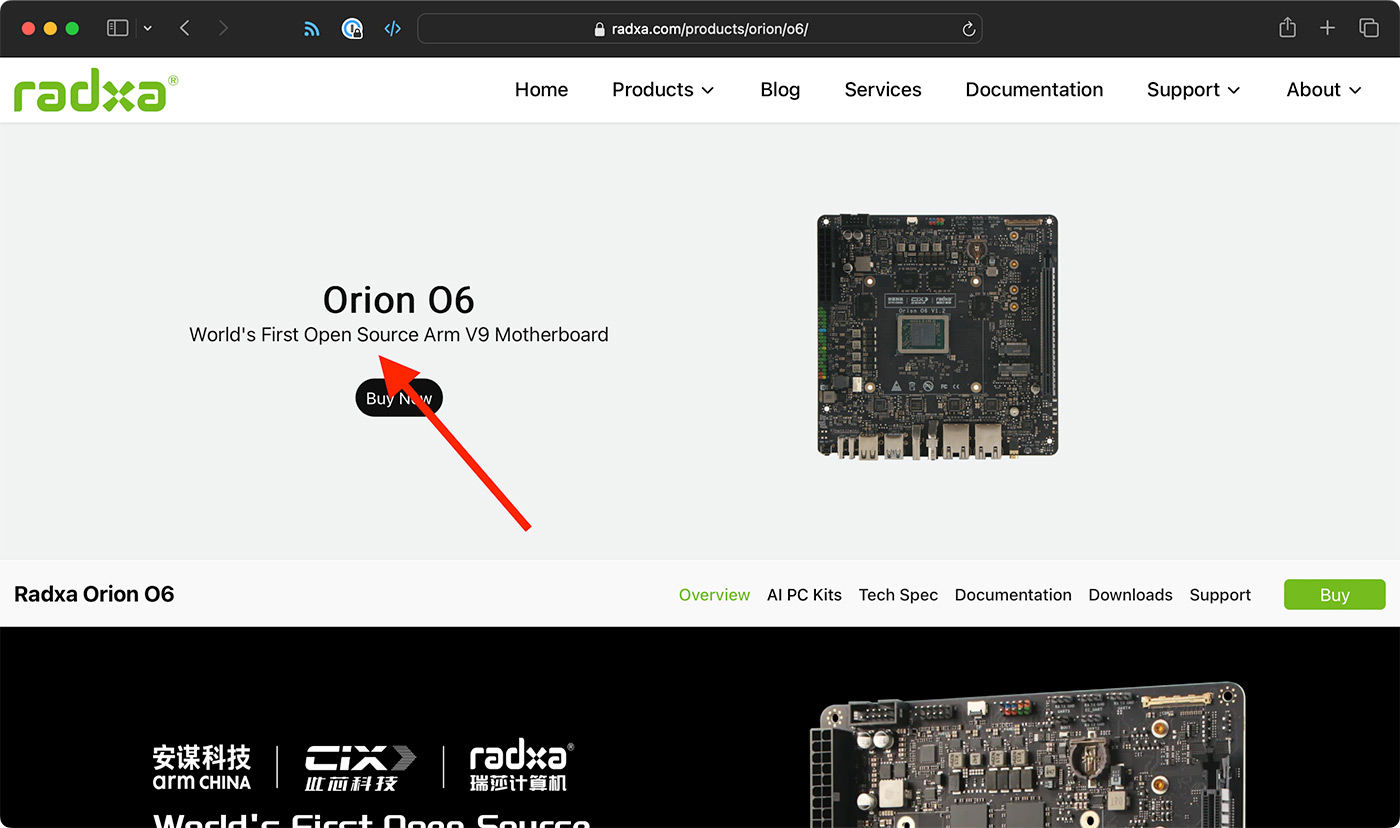Screen dimensions: 1400x828
Task: Click the padlock icon in address bar
Action: click(x=600, y=29)
